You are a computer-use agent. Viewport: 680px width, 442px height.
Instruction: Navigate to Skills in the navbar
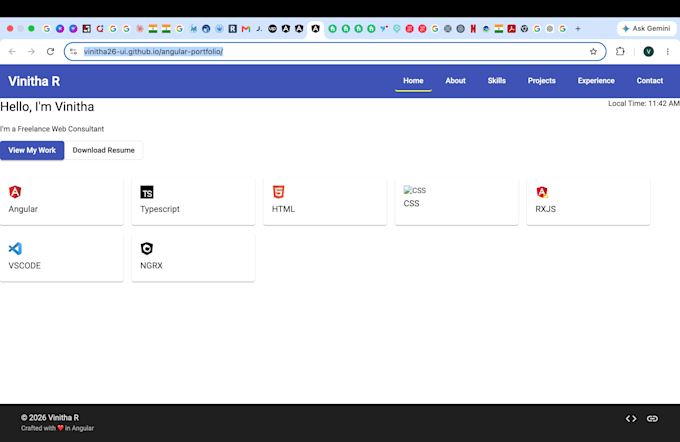point(497,81)
